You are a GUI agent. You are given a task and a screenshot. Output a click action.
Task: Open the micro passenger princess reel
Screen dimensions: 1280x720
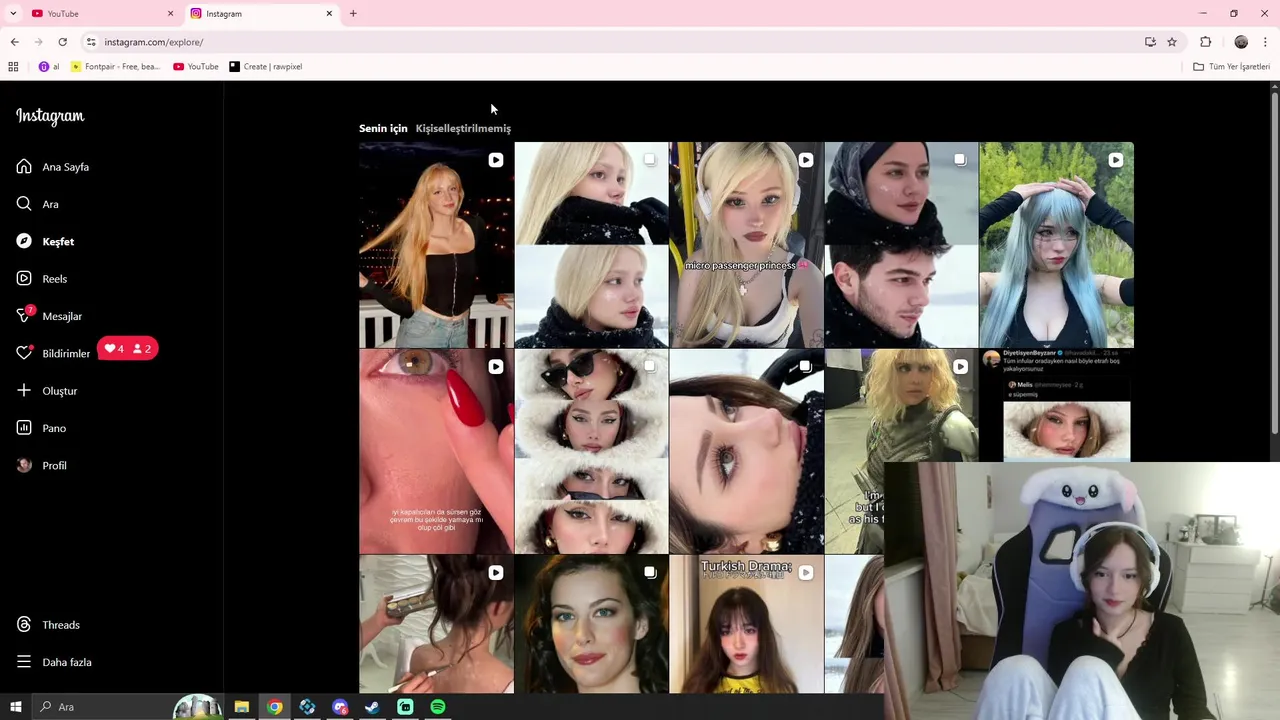(x=746, y=244)
